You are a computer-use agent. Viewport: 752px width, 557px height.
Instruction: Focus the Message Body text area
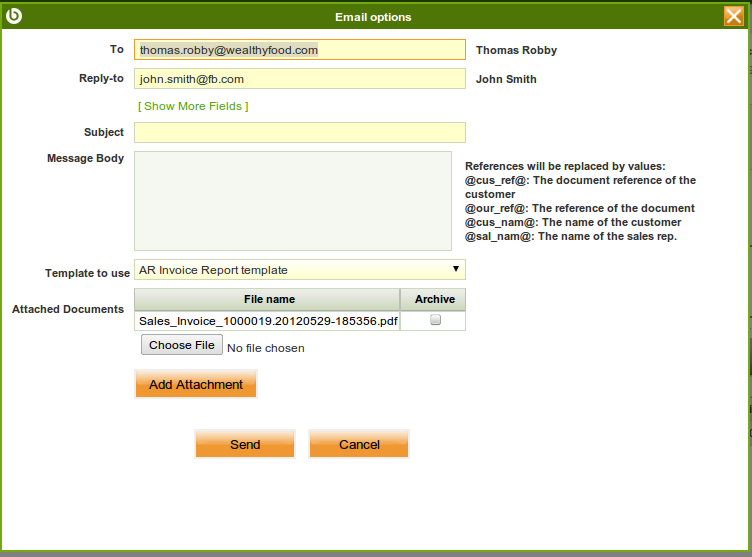pos(292,201)
